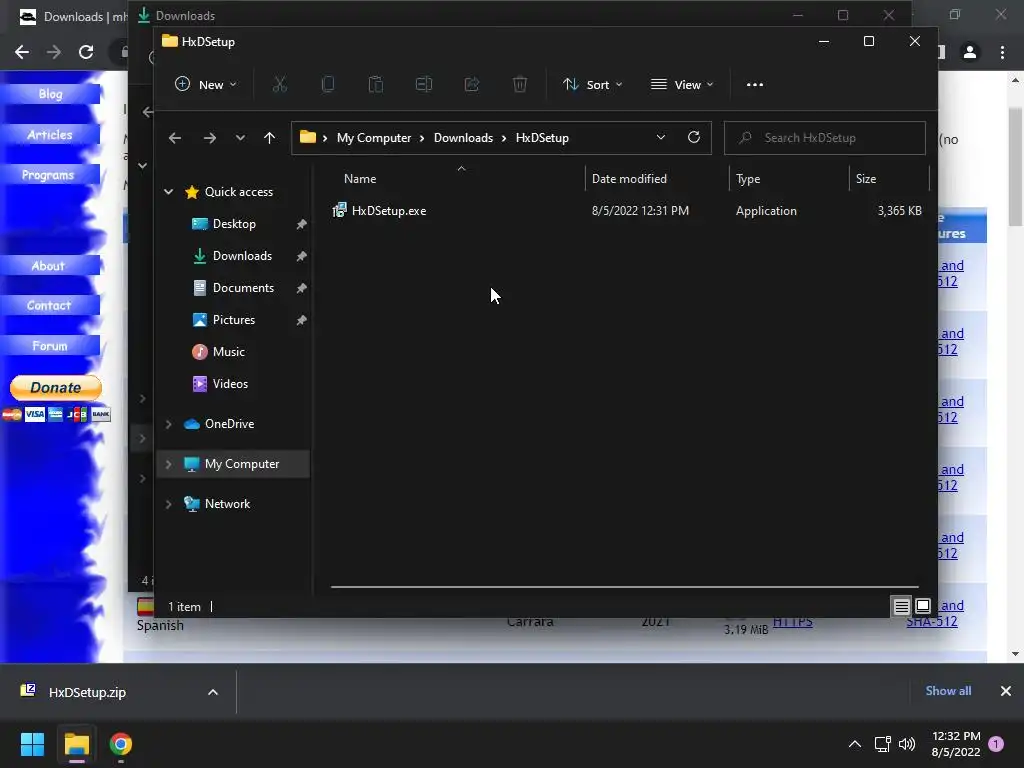Close the Chrome downloads bar
This screenshot has width=1024, height=768.
(x=1006, y=691)
